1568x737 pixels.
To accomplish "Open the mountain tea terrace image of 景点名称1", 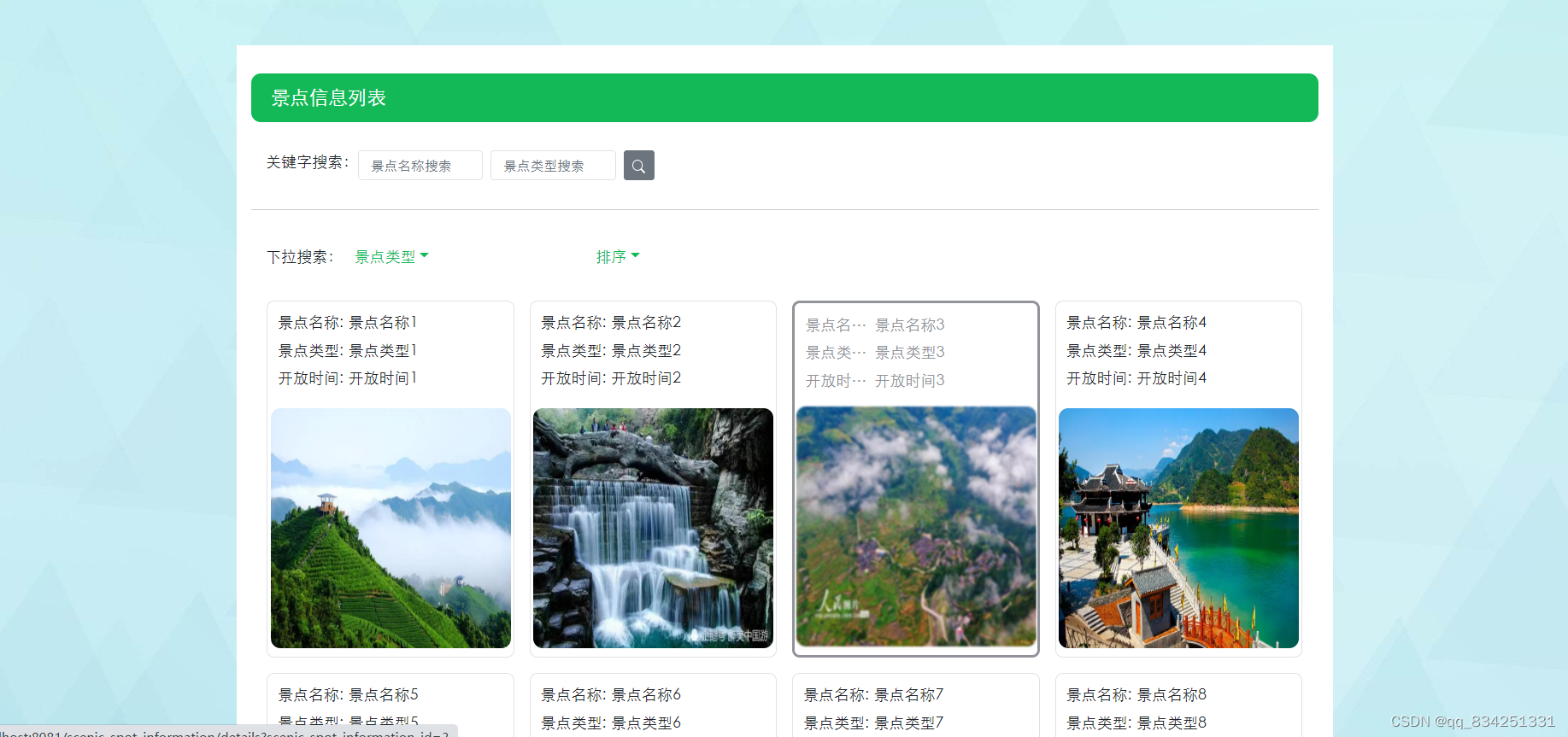I will [x=391, y=528].
